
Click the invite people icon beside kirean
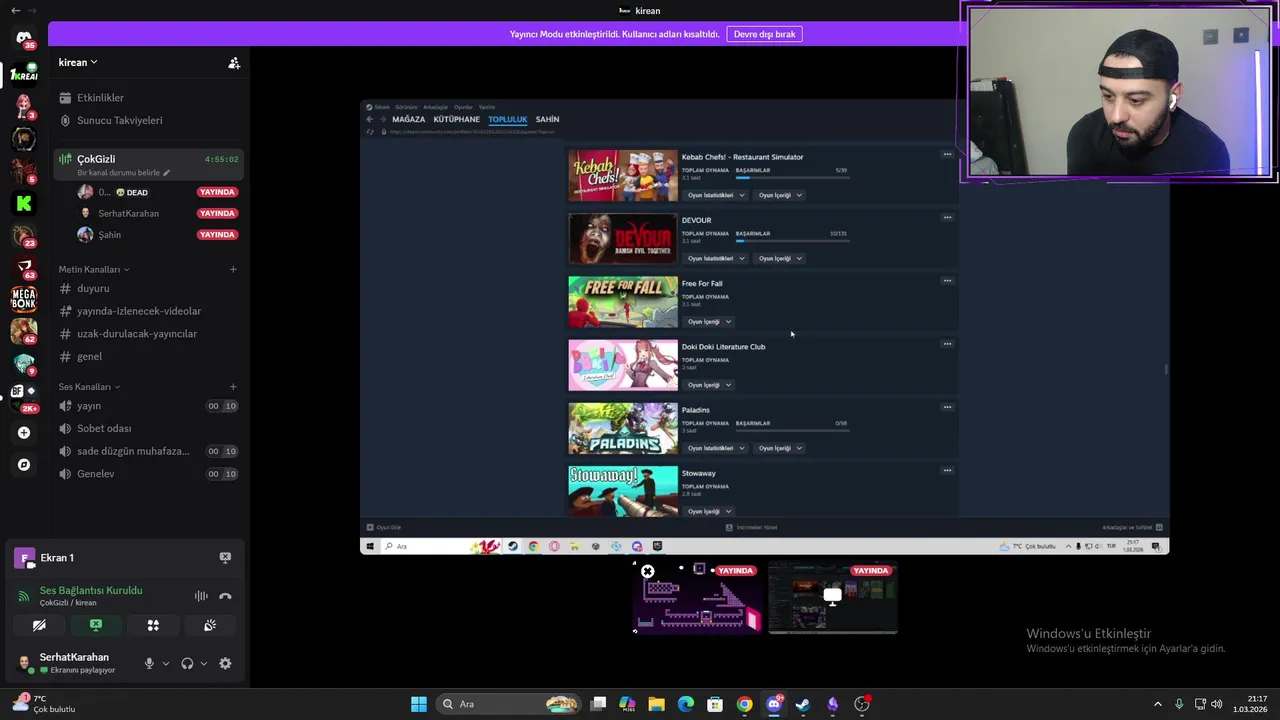coord(234,63)
